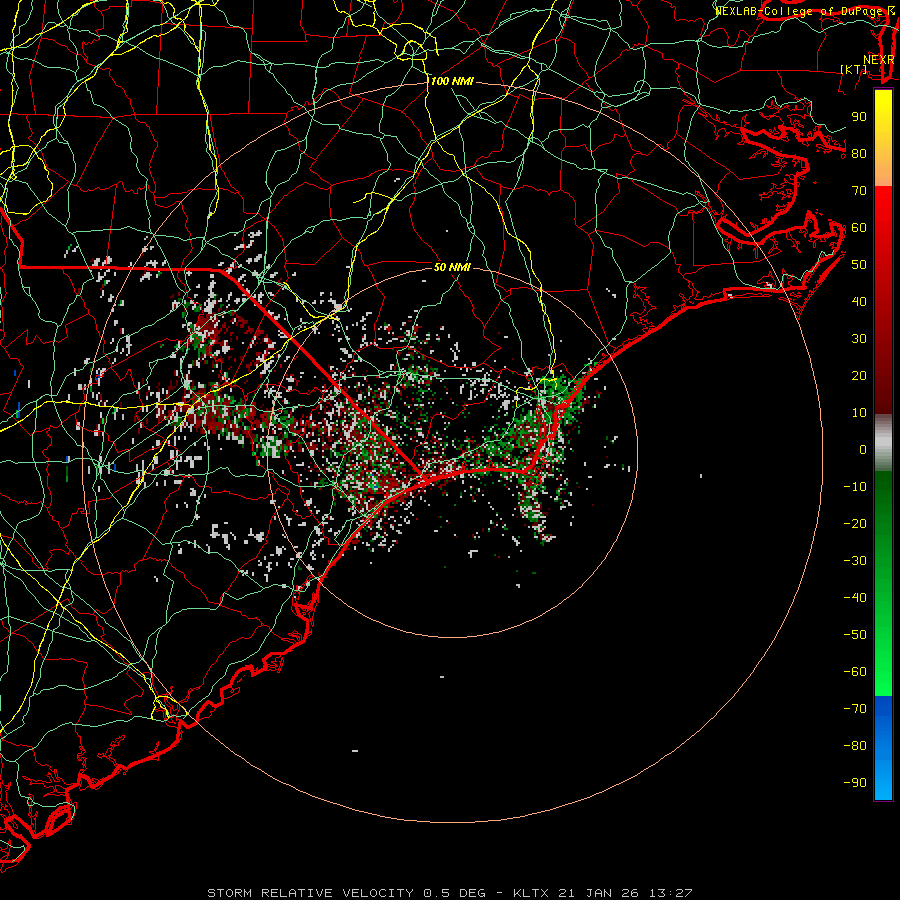Click the STORM RELATIVE VELOCITY caption text
The image size is (900, 900).
pyautogui.click(x=310, y=893)
